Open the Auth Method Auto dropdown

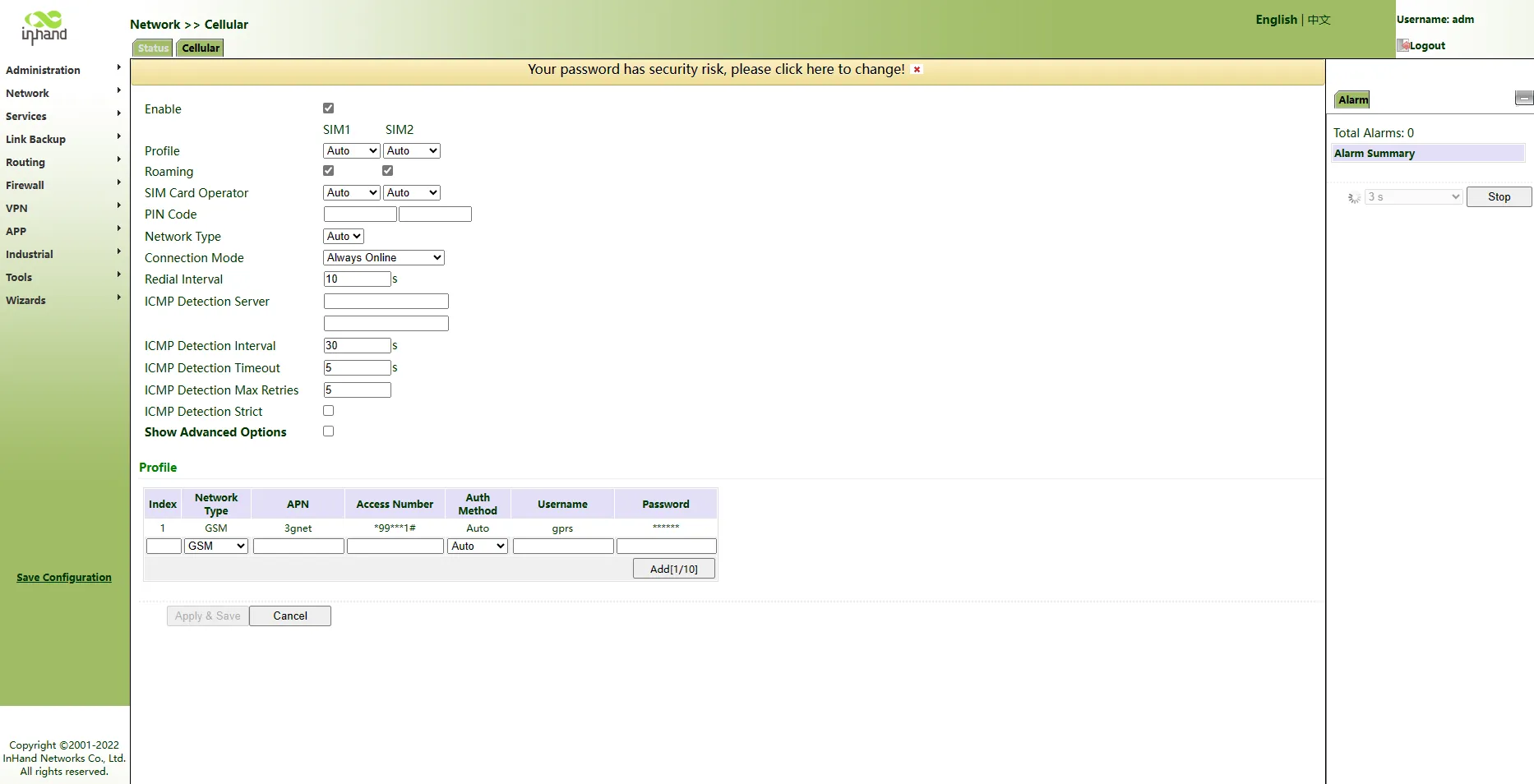coord(478,546)
